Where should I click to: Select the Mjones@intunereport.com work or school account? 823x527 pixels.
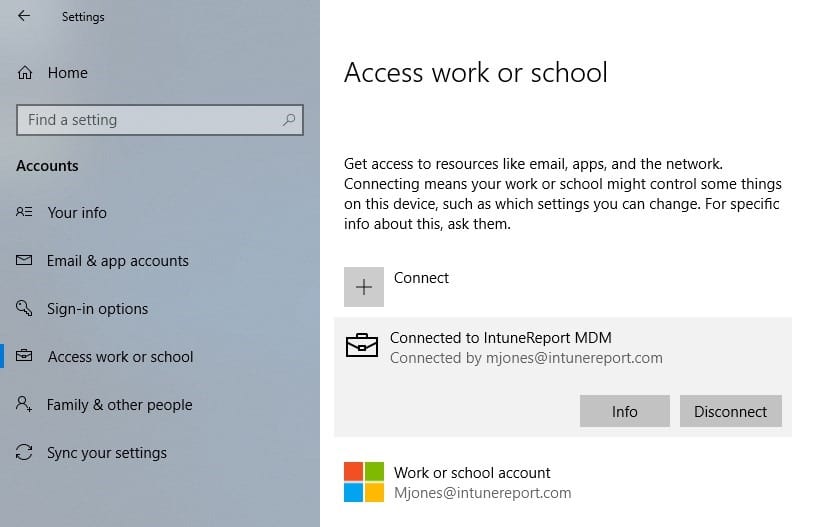point(482,483)
